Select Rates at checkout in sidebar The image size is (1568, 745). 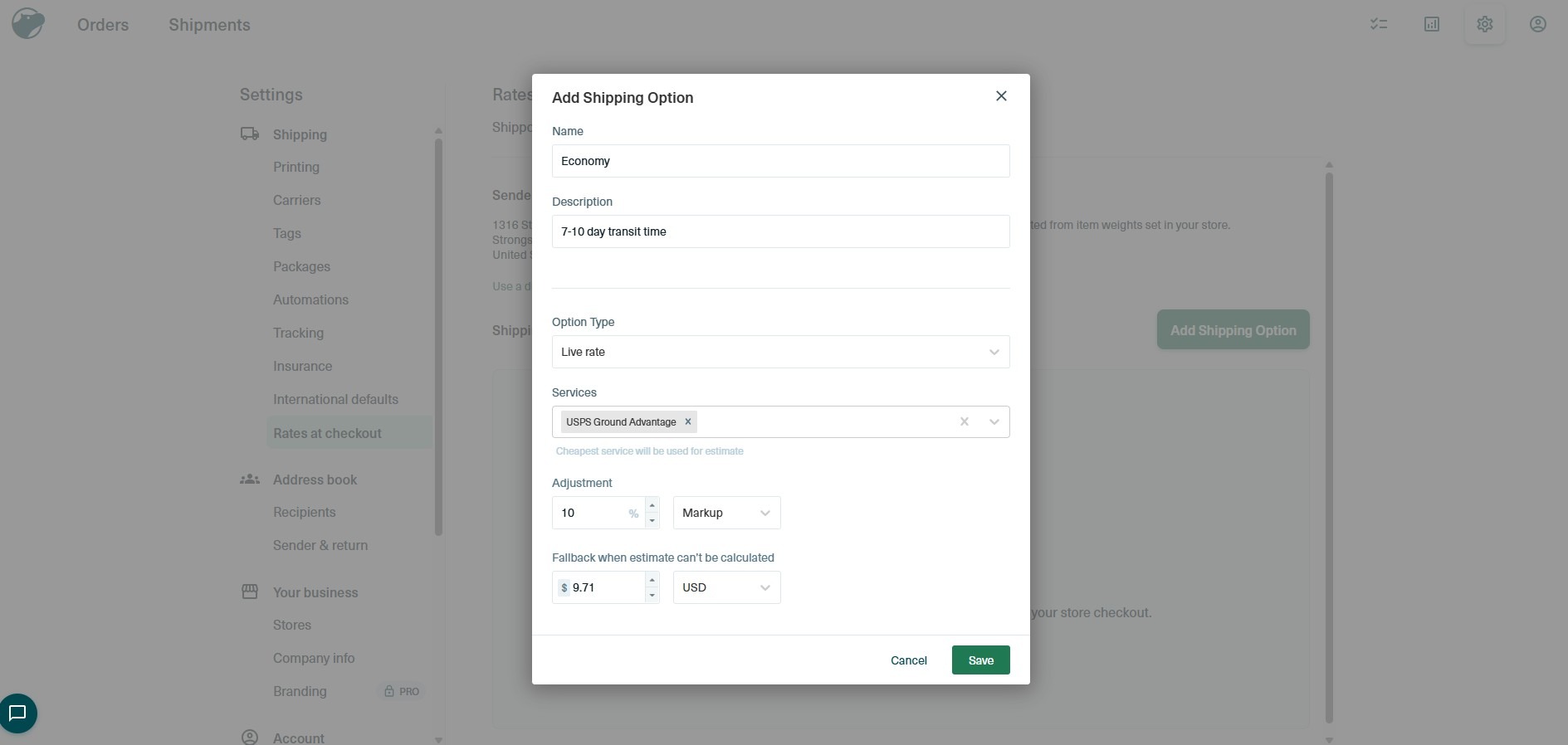[x=349, y=433]
